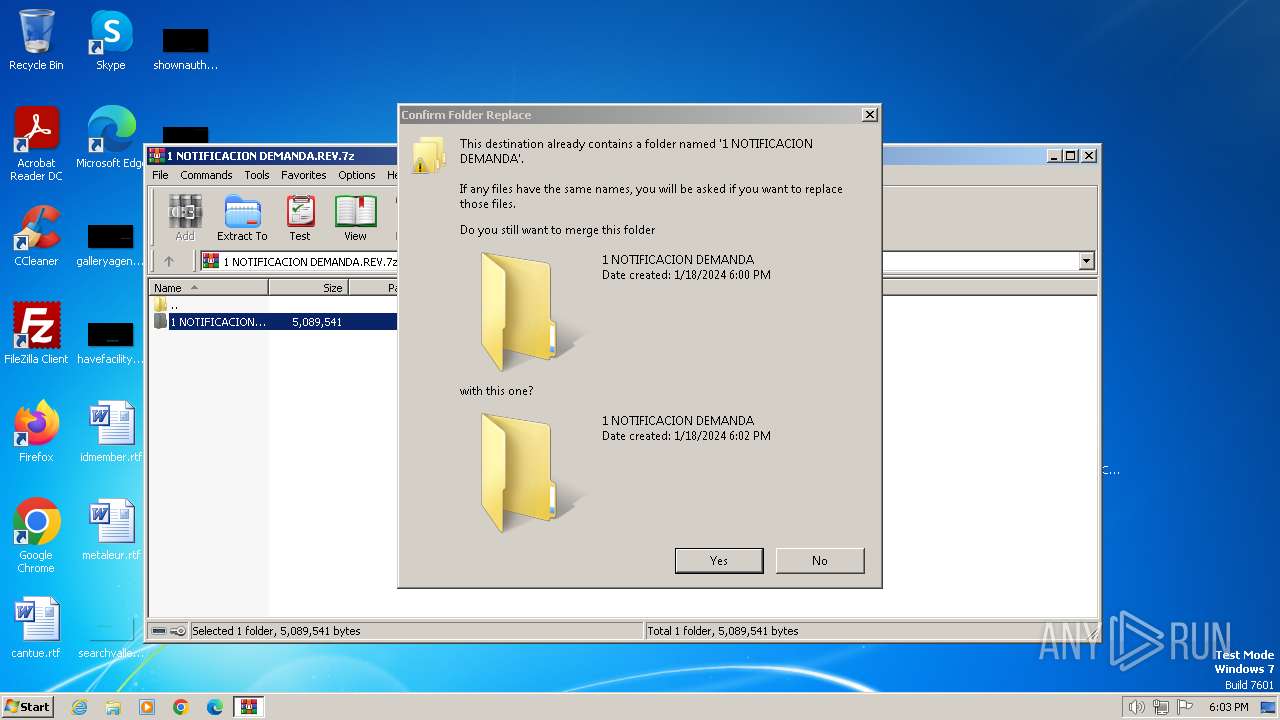This screenshot has height=720, width=1280.
Task: Sort by the Name column header
Action: point(209,288)
